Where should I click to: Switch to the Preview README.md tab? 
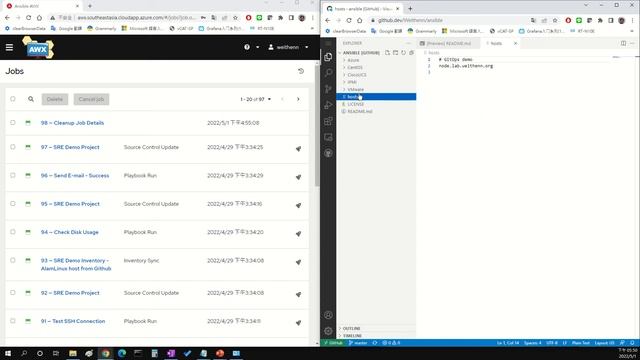tap(448, 43)
